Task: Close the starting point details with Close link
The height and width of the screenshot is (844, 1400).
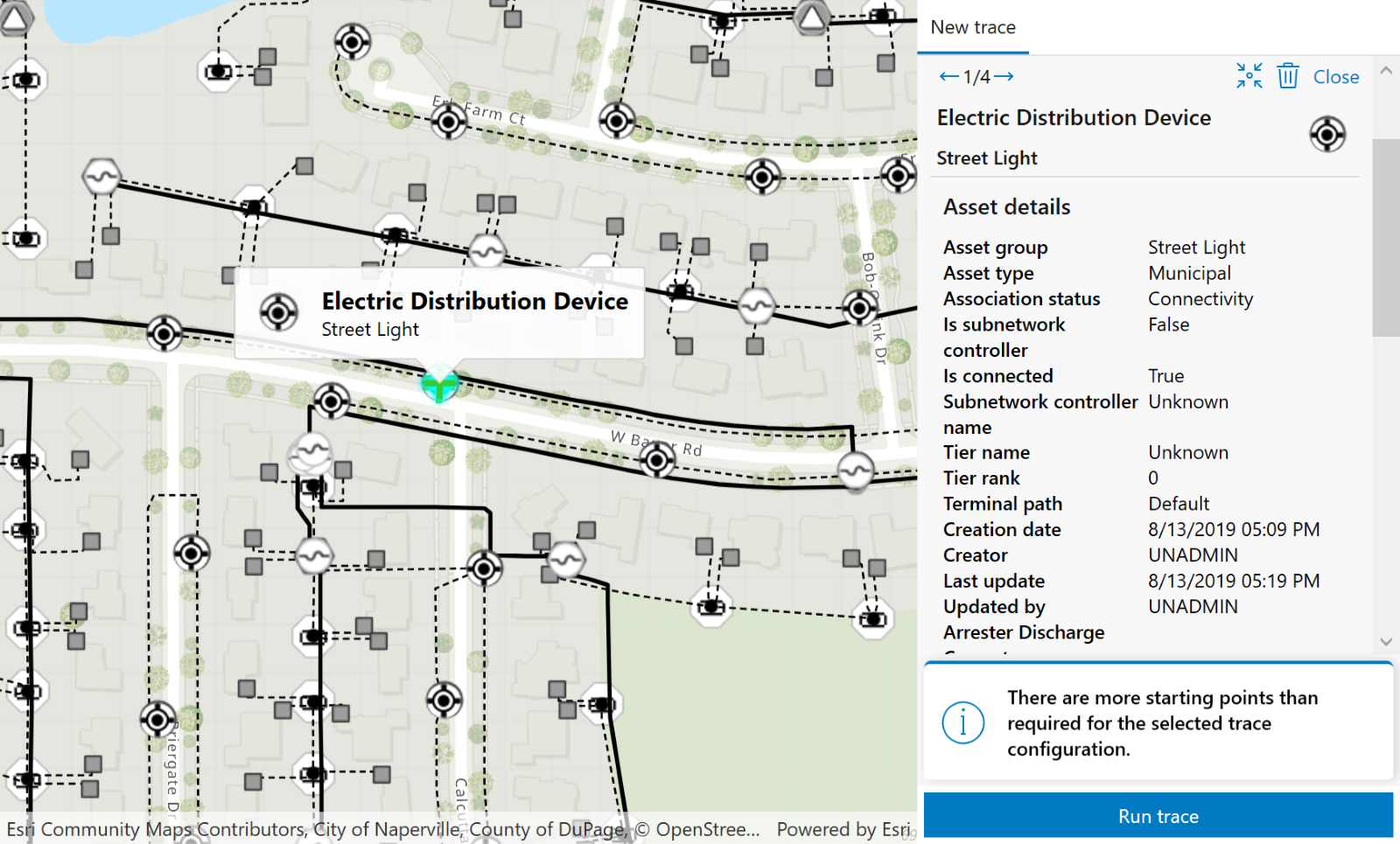Action: (x=1336, y=77)
